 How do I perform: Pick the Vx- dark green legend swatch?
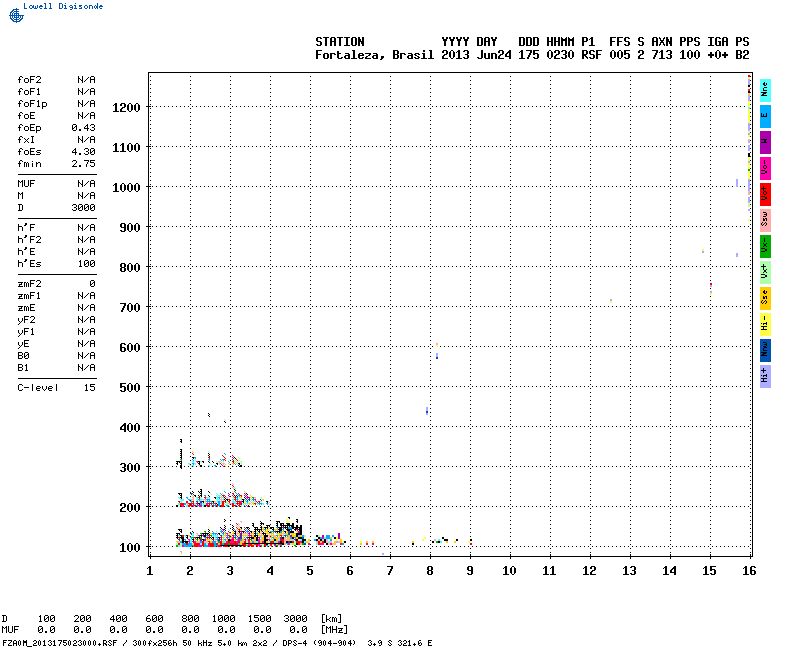click(765, 246)
